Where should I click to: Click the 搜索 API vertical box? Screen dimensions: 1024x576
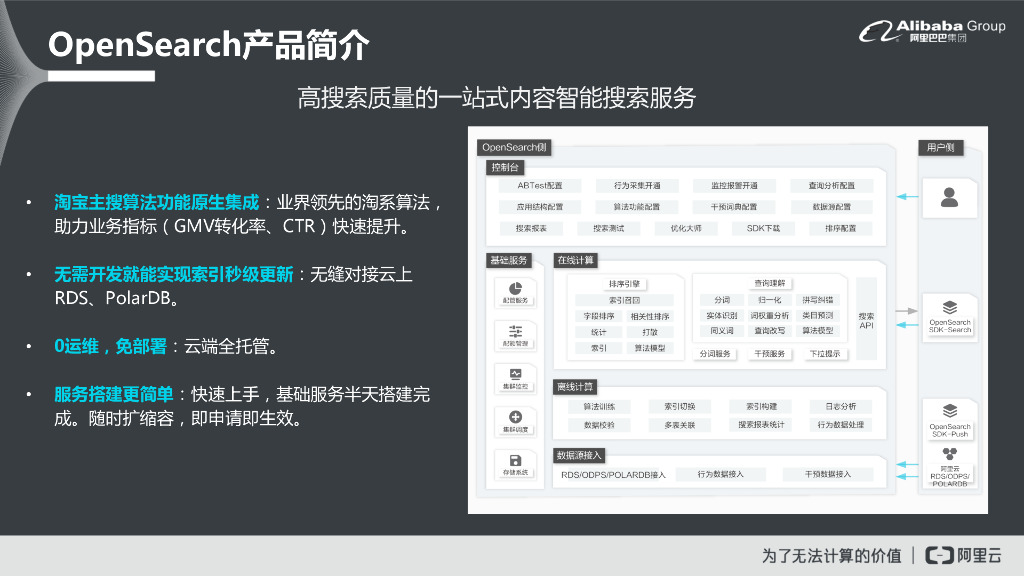coord(867,320)
